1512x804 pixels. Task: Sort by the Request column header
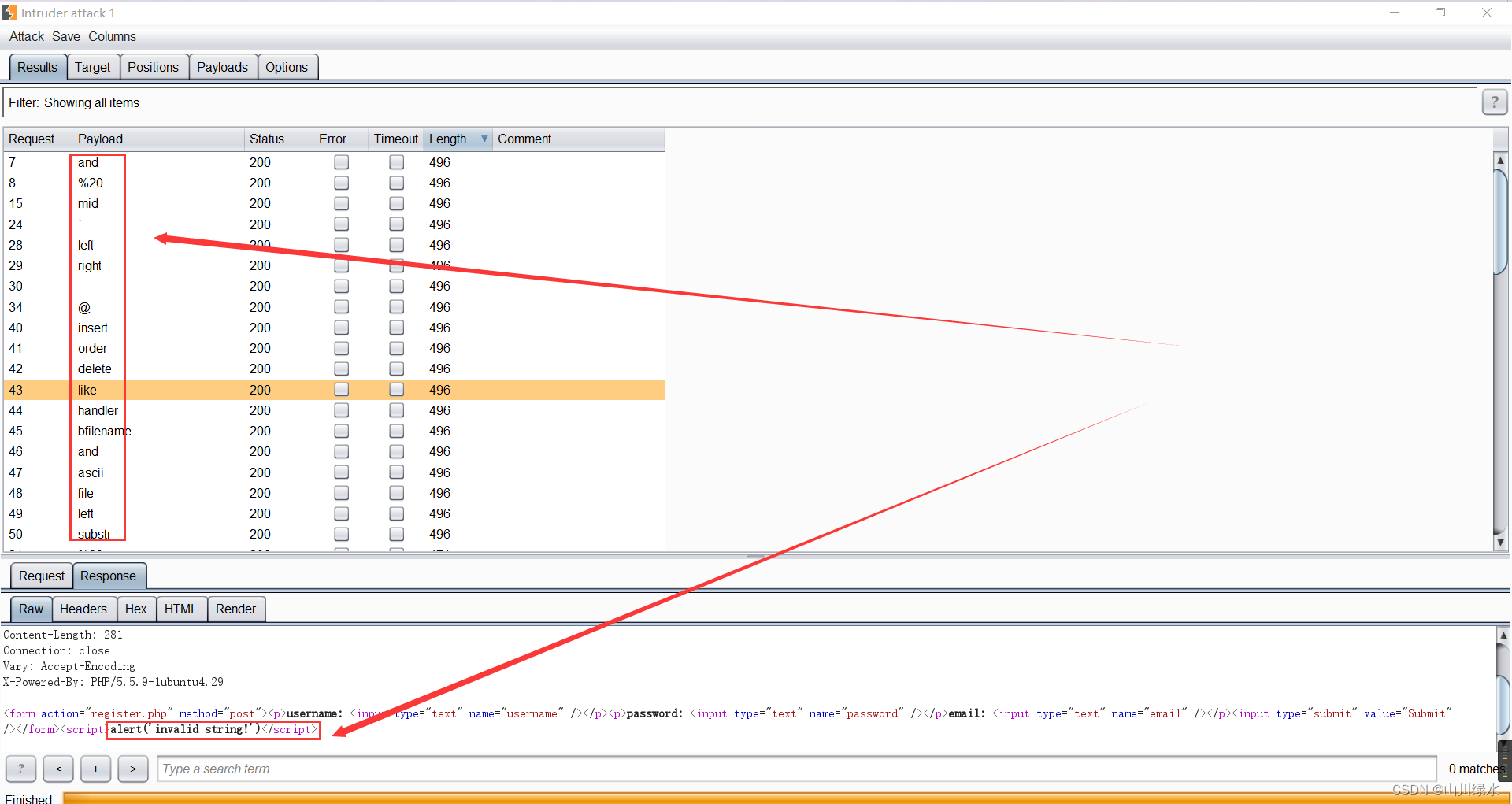[37, 139]
